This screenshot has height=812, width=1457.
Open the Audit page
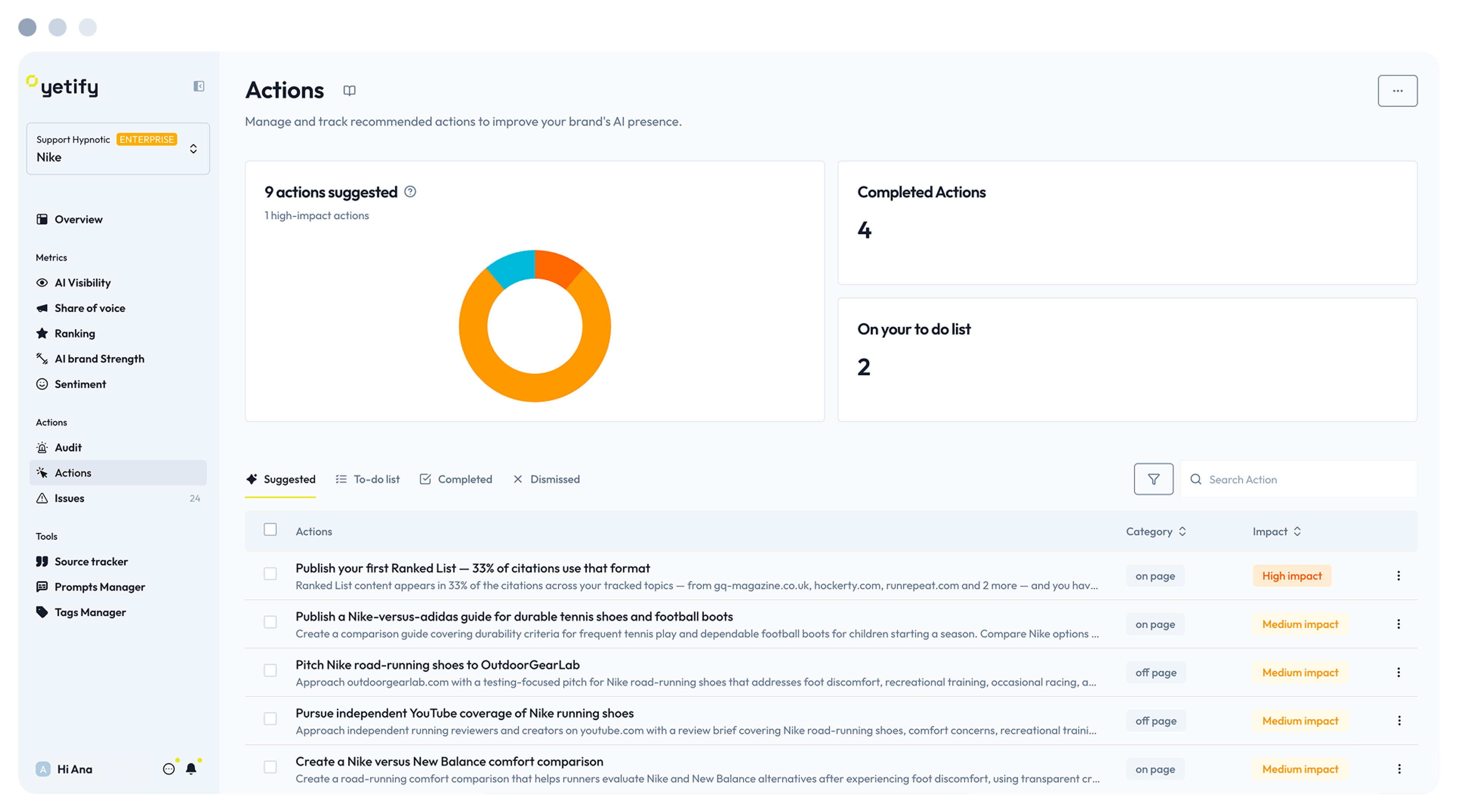118,447
